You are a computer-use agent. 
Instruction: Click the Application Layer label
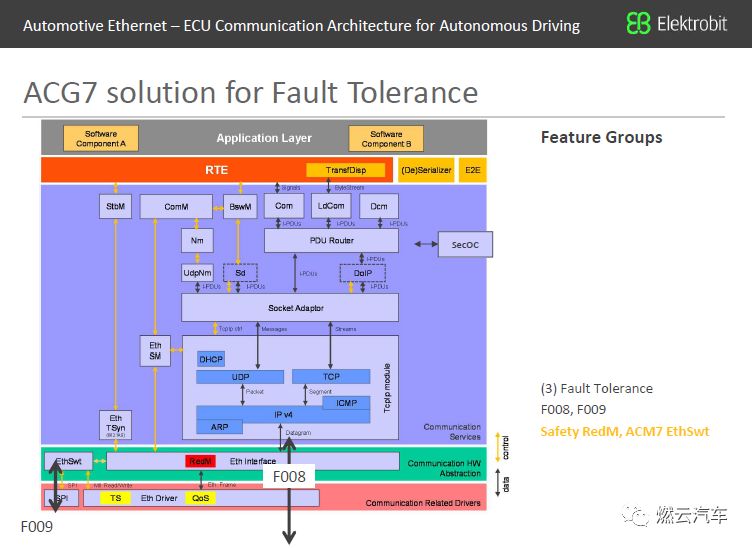point(264,138)
